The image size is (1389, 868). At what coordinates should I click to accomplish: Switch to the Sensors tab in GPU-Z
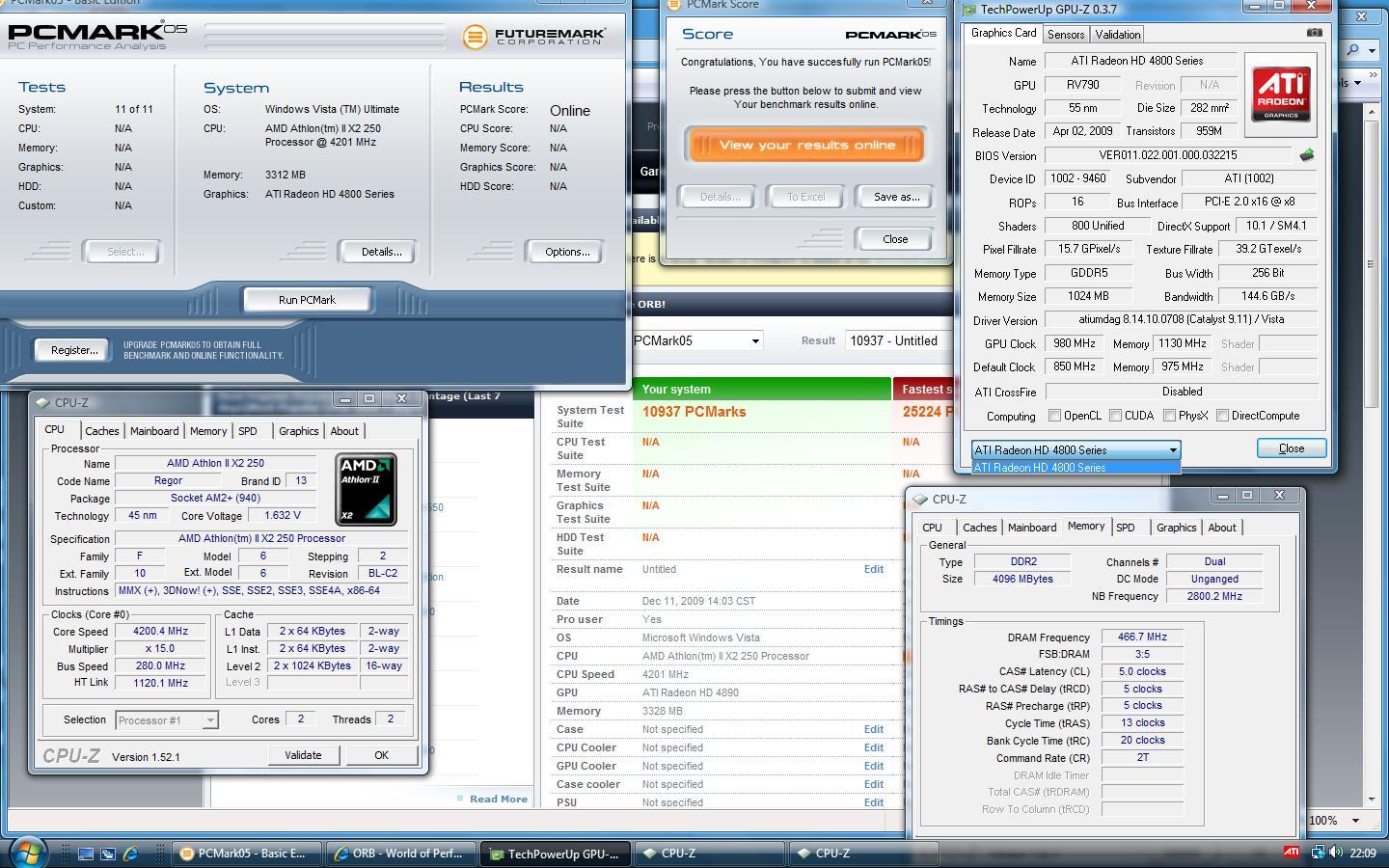[x=1066, y=35]
